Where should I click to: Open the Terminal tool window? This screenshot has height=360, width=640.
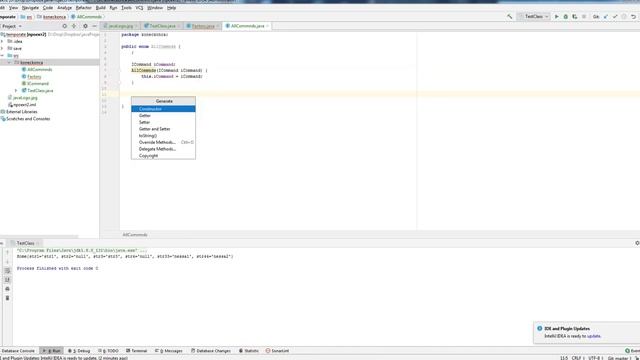click(x=137, y=351)
